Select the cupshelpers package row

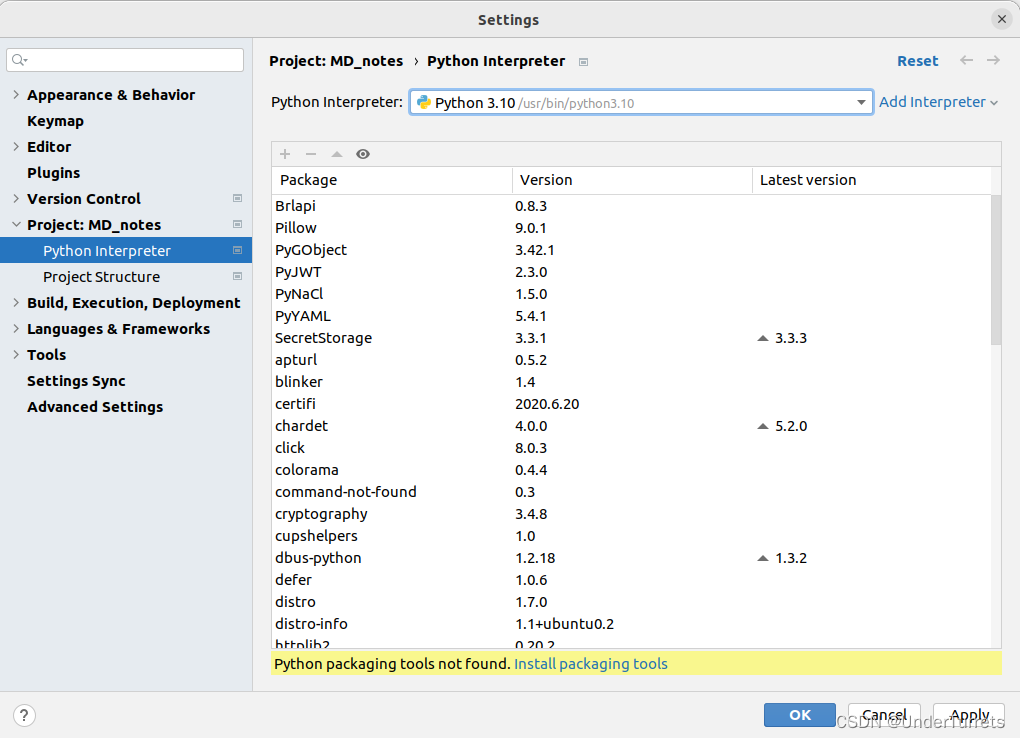point(632,536)
